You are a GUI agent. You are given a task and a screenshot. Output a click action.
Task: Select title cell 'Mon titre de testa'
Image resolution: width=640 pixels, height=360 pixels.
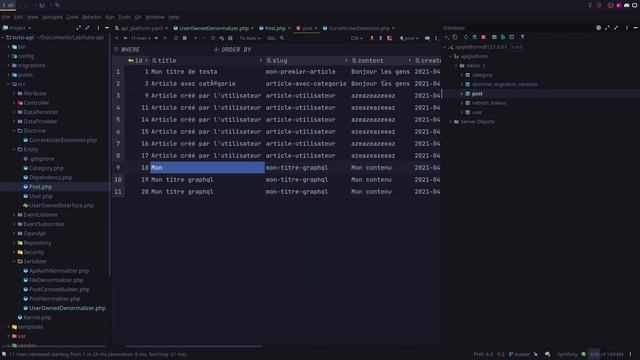(184, 71)
